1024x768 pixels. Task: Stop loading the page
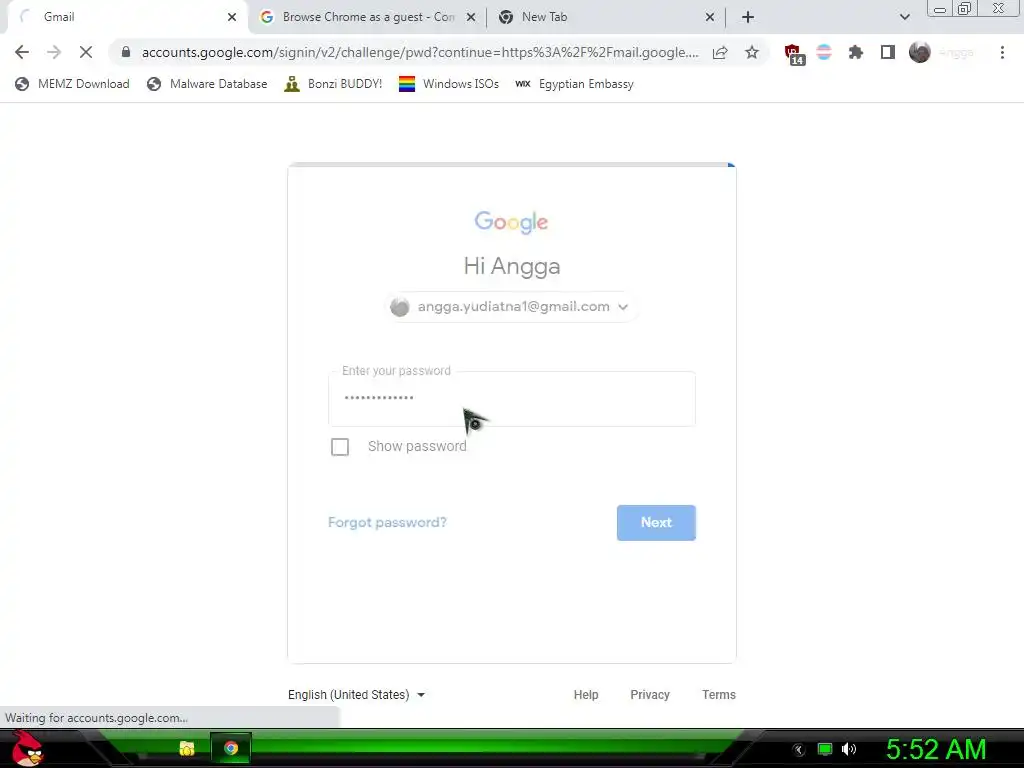pos(86,52)
